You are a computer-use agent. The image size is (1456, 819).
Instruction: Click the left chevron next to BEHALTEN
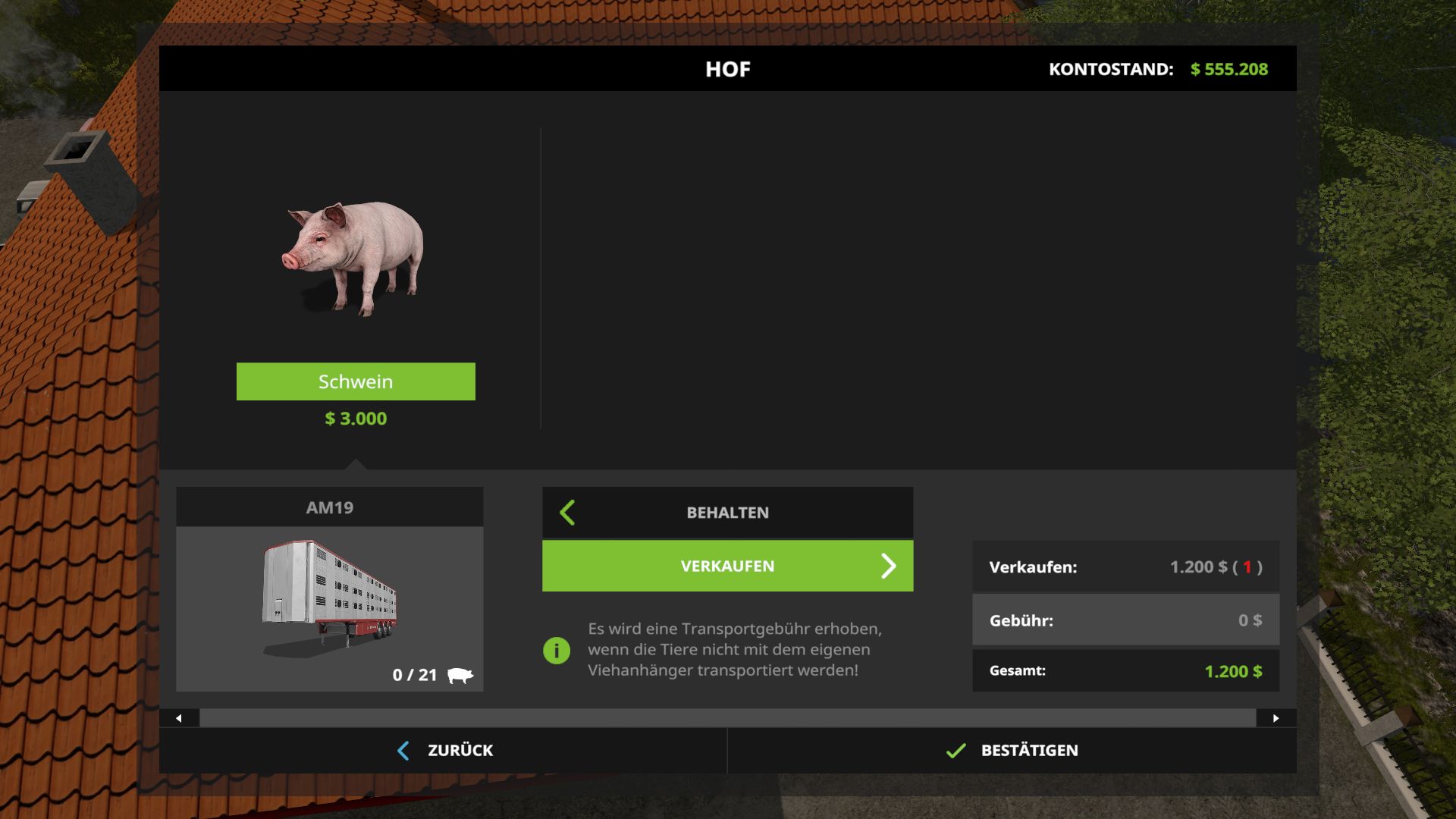coord(567,513)
